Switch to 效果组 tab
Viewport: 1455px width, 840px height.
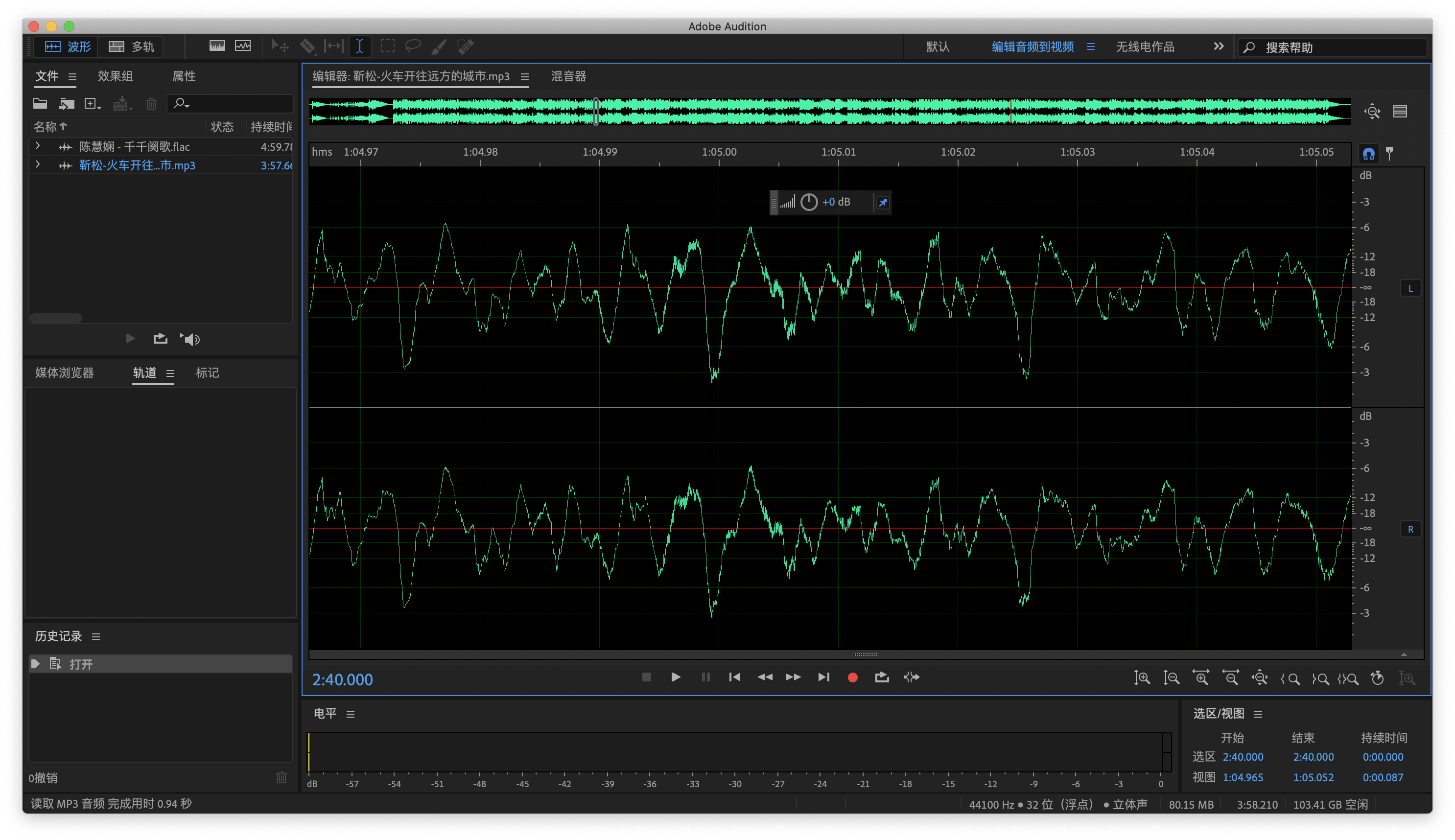[x=115, y=76]
